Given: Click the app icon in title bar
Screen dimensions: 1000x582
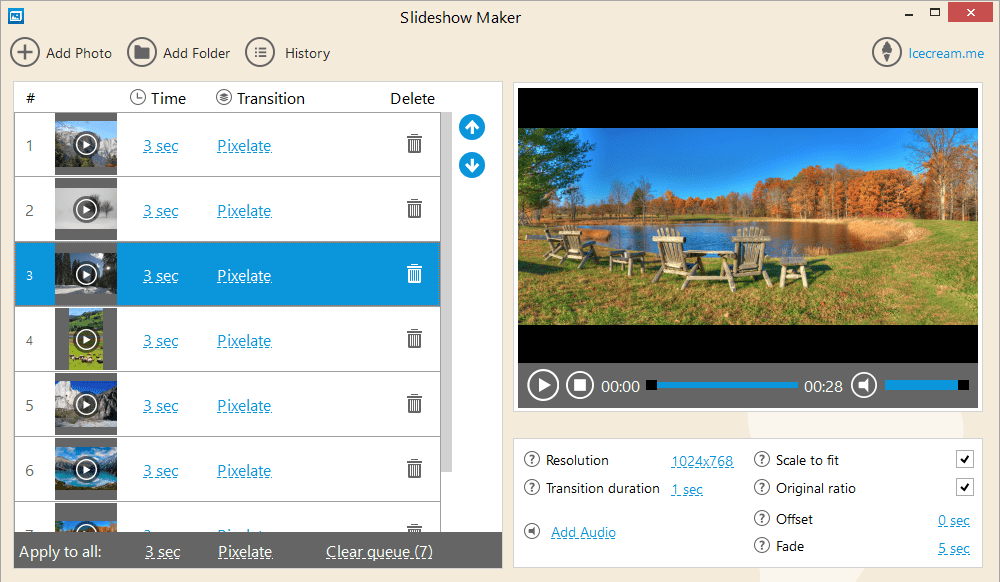Looking at the screenshot, I should 16,16.
